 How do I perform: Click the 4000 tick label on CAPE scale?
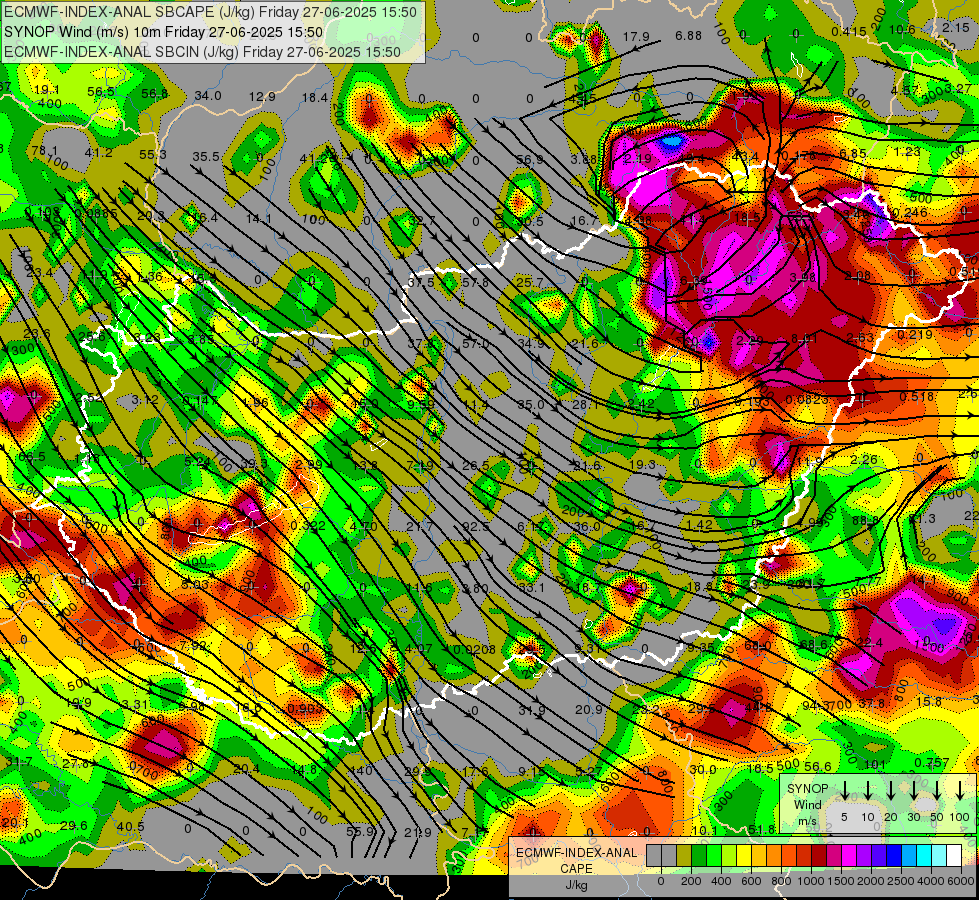(930, 881)
